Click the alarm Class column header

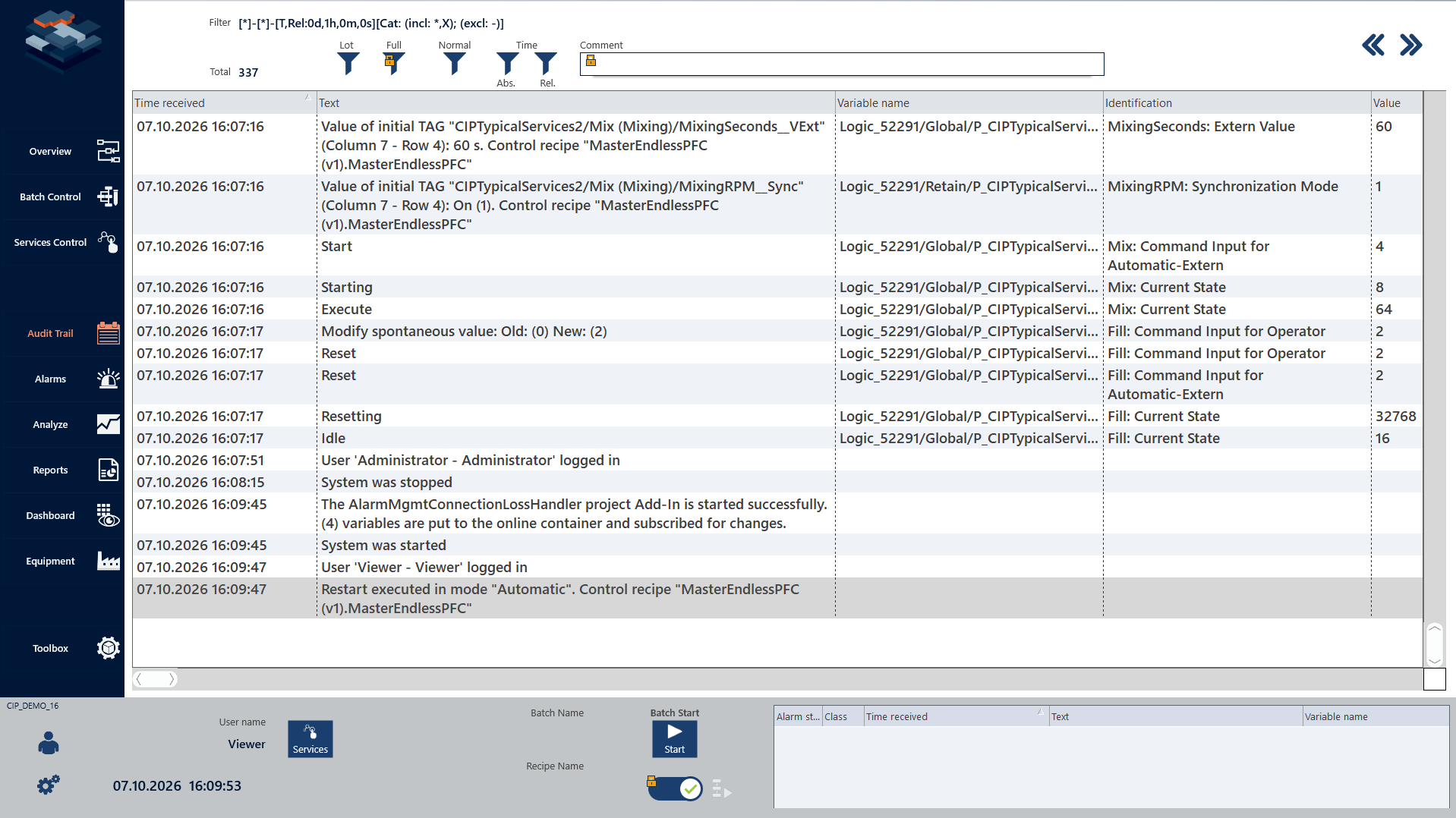843,716
